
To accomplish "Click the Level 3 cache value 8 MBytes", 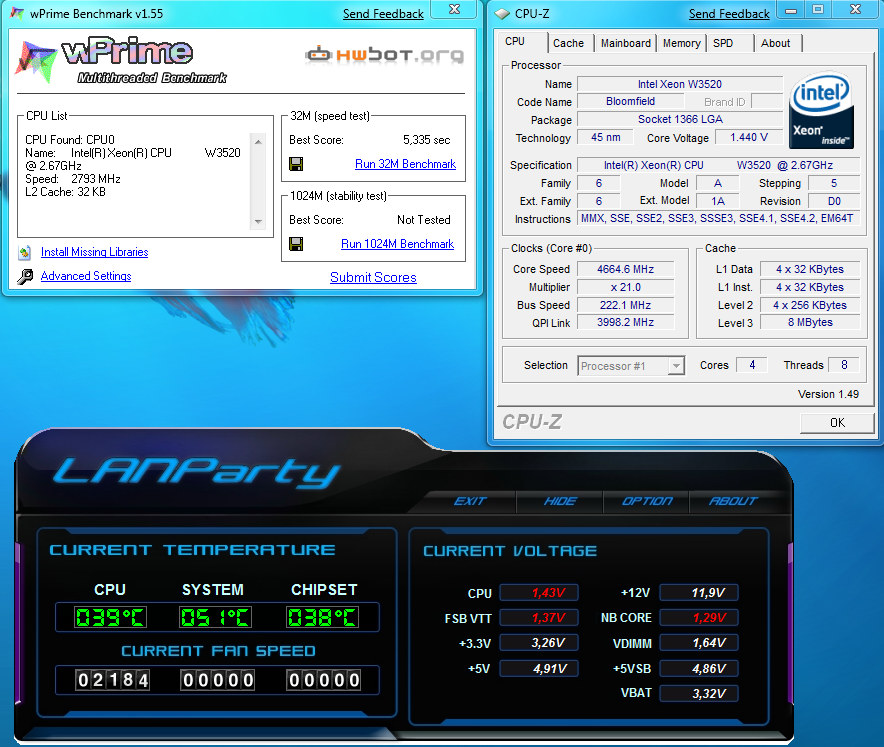I will coord(810,322).
